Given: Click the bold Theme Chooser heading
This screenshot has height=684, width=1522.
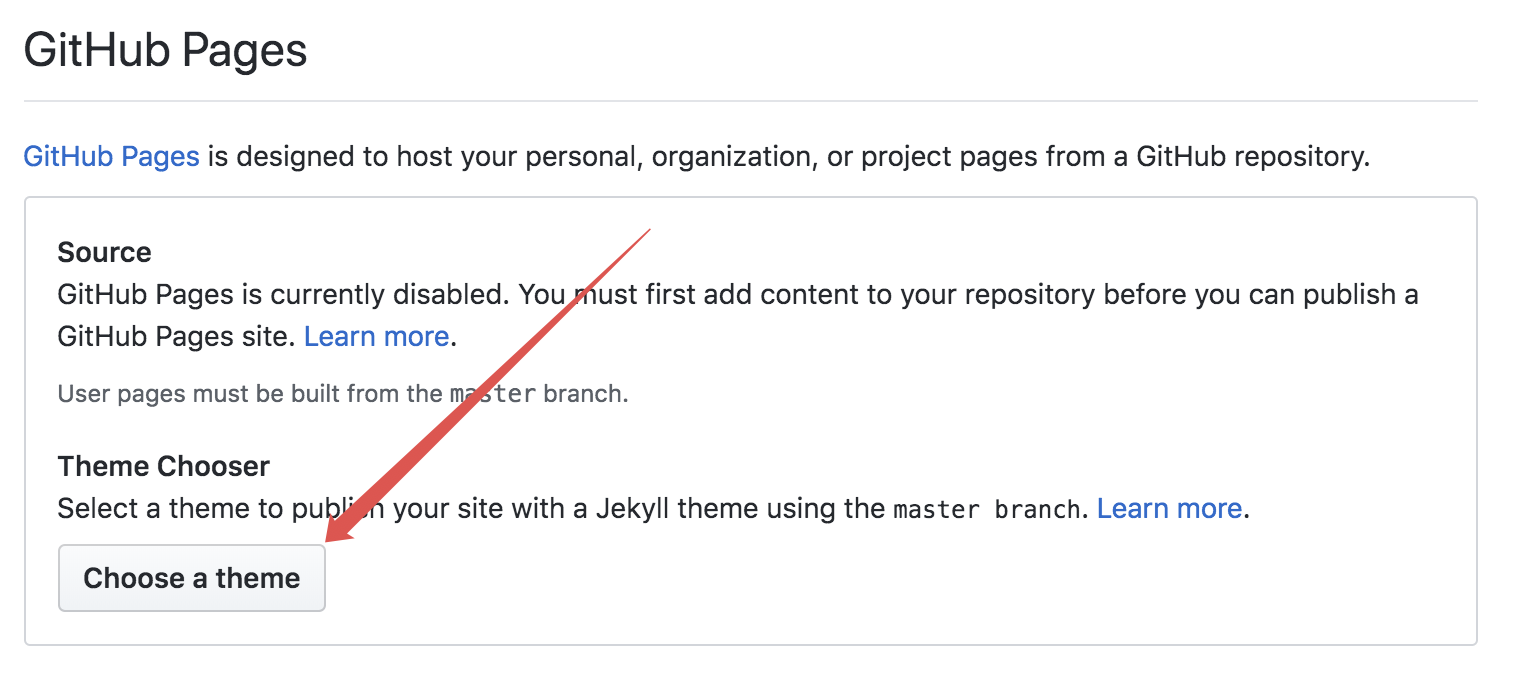Looking at the screenshot, I should click(x=164, y=466).
